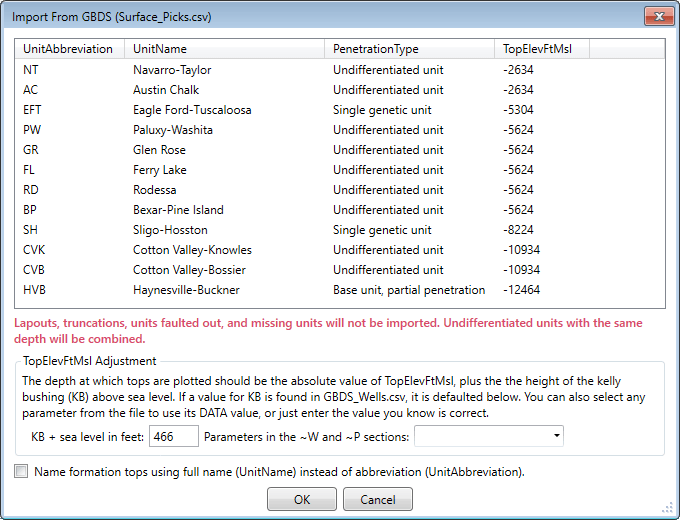
Task: Select the Cotton Valley-Bossier unit name
Action: click(190, 269)
